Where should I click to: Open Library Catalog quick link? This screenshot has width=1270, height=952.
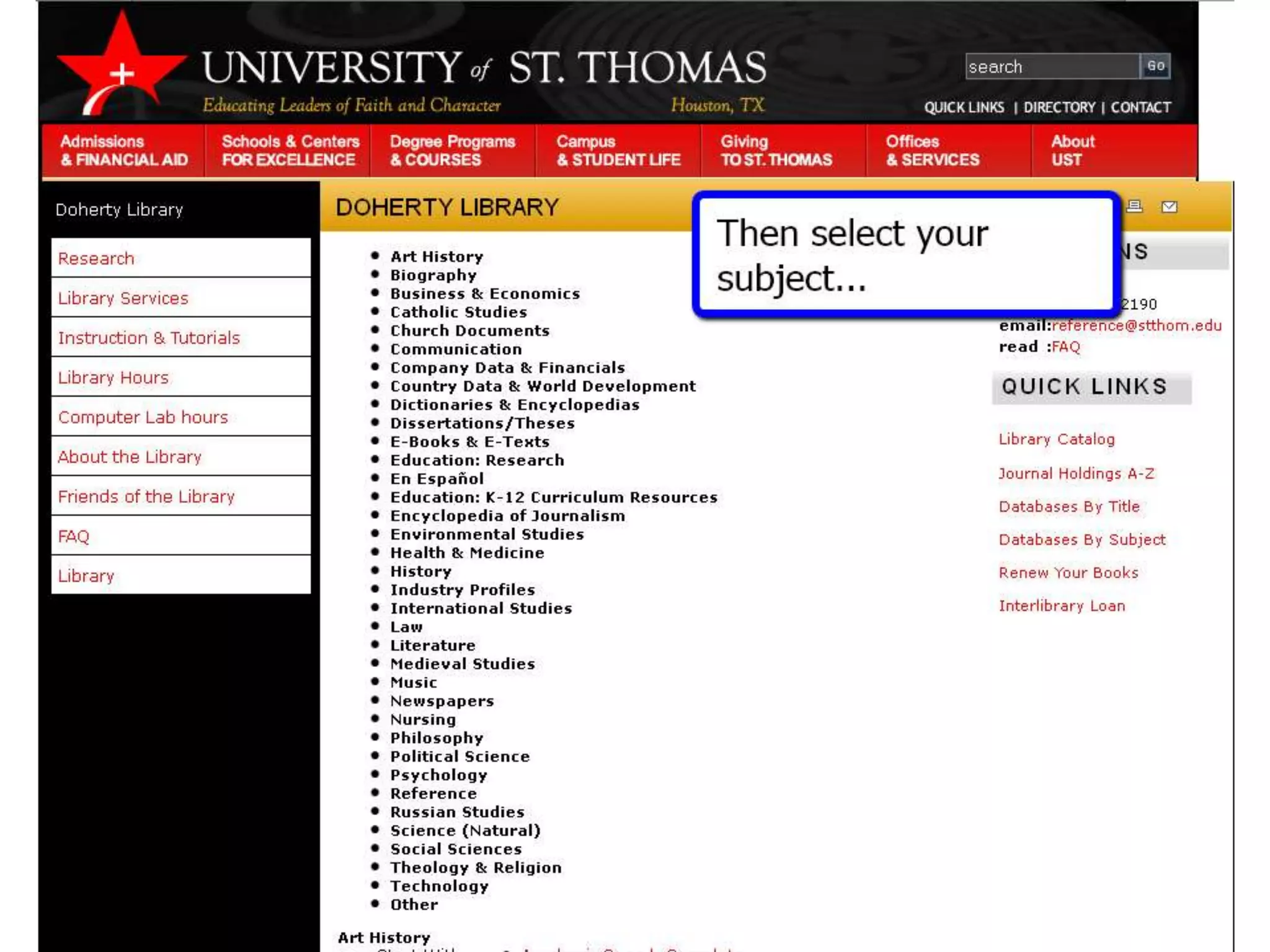click(x=1056, y=439)
